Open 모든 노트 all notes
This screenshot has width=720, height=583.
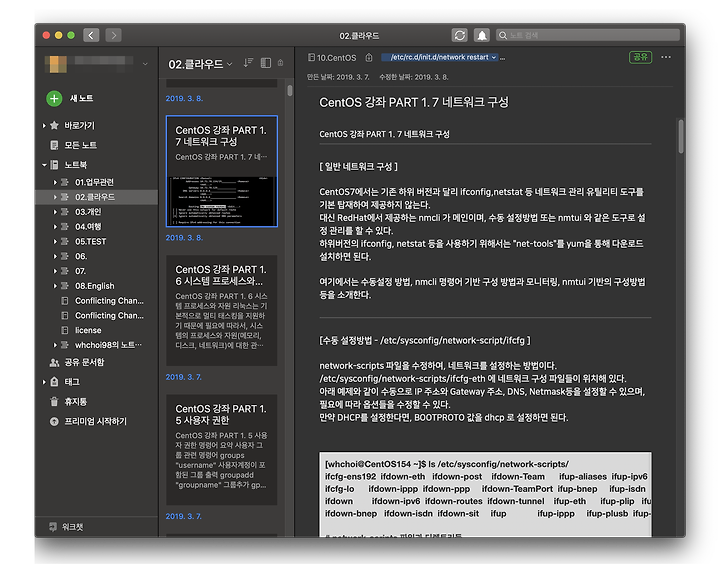[80, 145]
